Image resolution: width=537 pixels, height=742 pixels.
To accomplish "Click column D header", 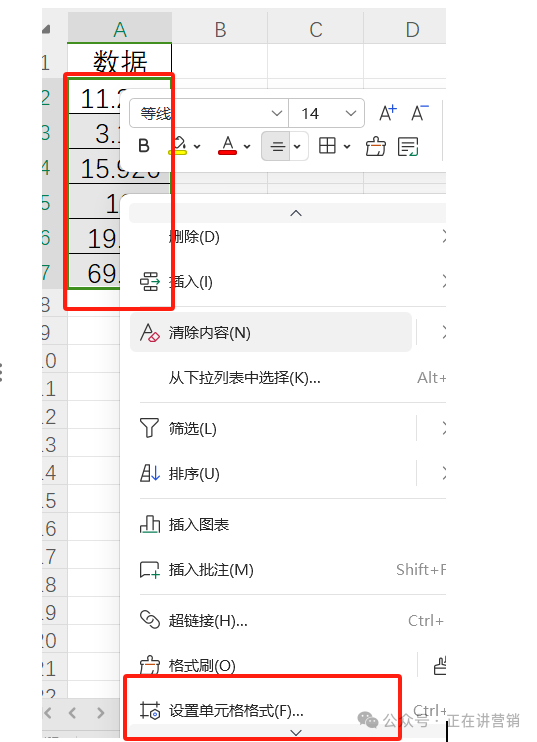I will point(412,29).
